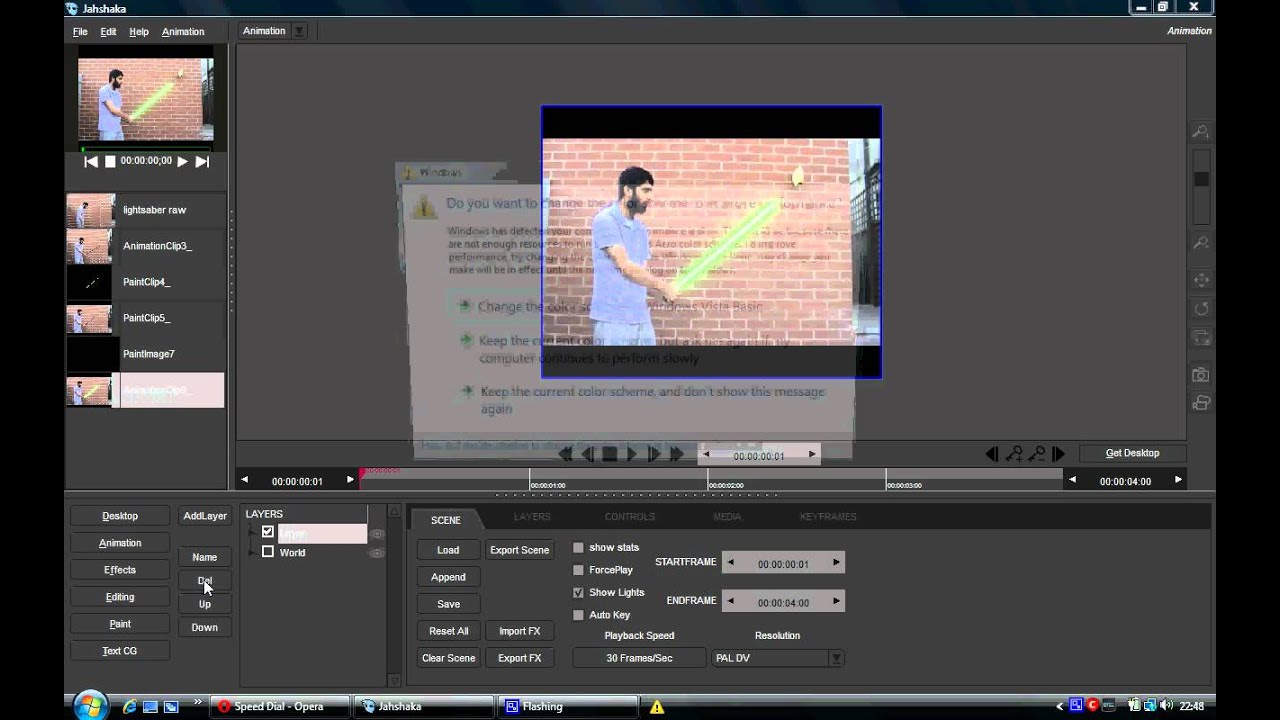Click skip-to-start in clip preview player
Image resolution: width=1280 pixels, height=720 pixels.
[91, 161]
